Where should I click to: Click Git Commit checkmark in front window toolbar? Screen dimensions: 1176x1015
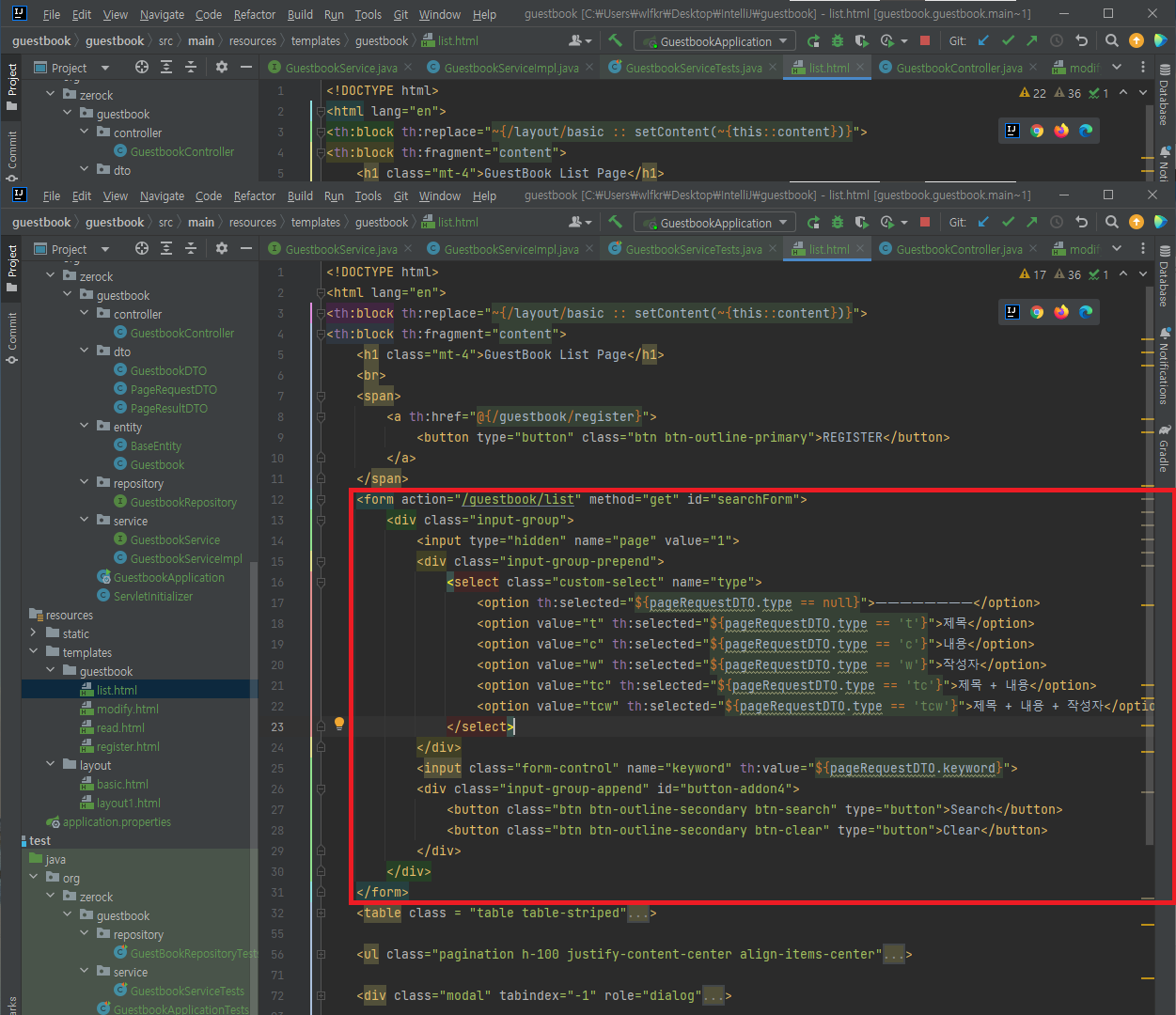pos(1008,223)
